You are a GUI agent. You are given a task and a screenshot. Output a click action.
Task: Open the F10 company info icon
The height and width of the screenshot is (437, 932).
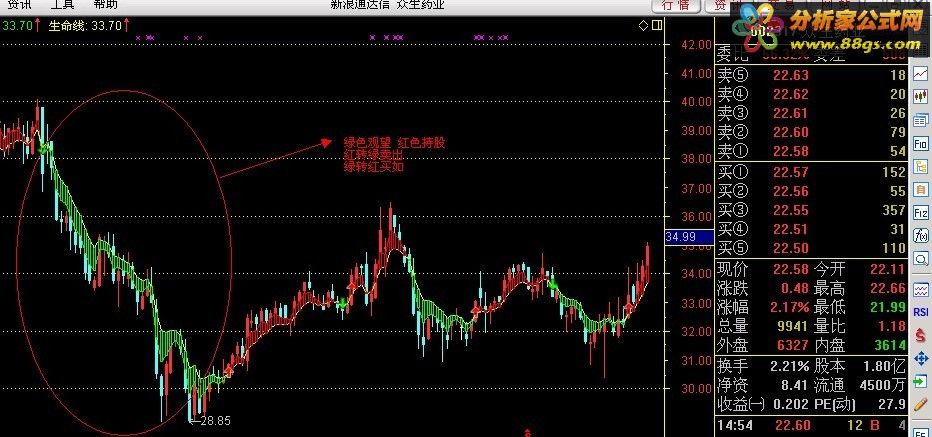click(921, 143)
